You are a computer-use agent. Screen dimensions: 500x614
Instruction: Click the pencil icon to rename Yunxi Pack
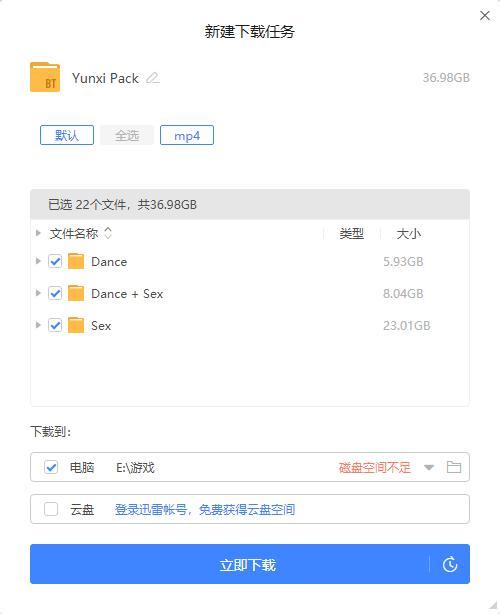point(153,78)
